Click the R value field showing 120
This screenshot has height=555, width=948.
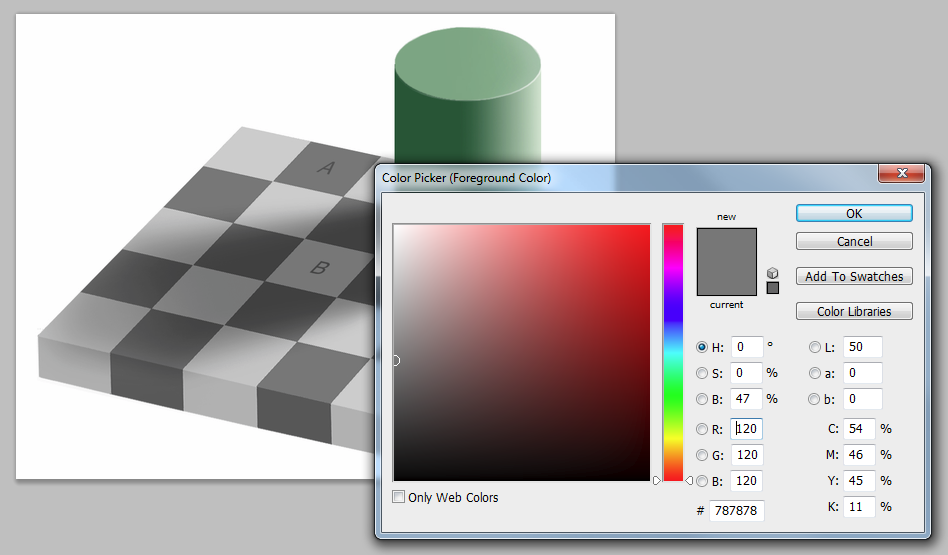click(x=747, y=429)
